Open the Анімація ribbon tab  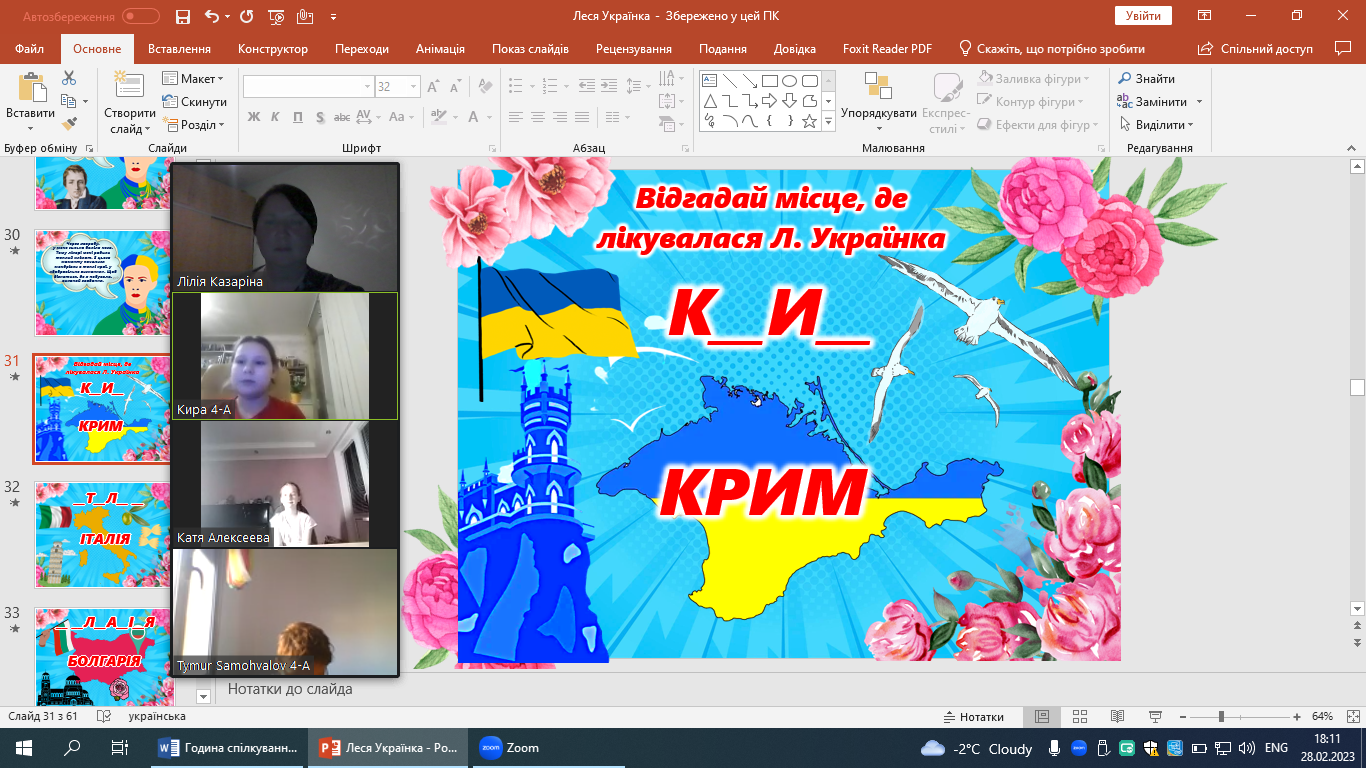coord(440,49)
